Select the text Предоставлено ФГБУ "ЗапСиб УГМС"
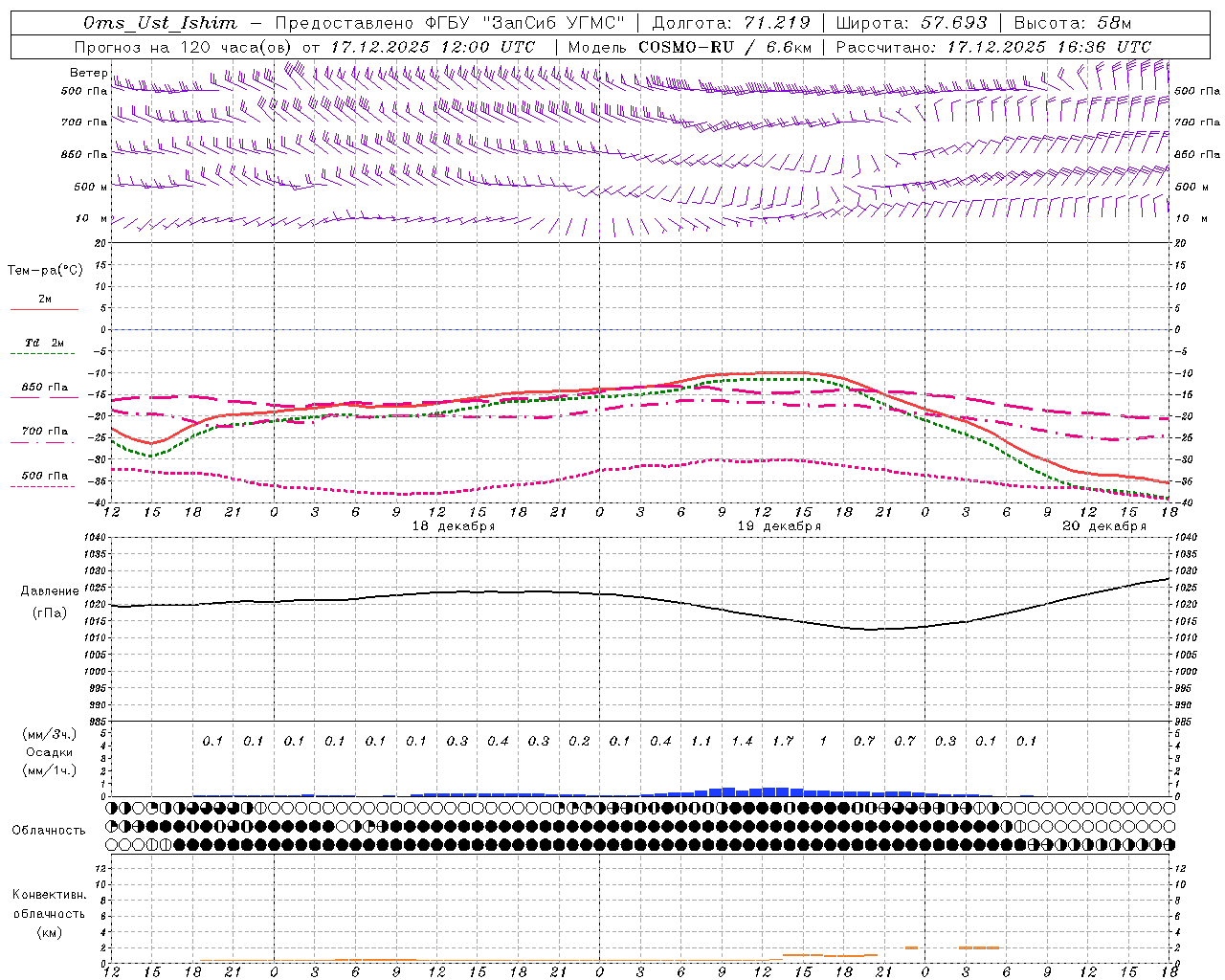This screenshot has height=980, width=1225. coord(449,23)
